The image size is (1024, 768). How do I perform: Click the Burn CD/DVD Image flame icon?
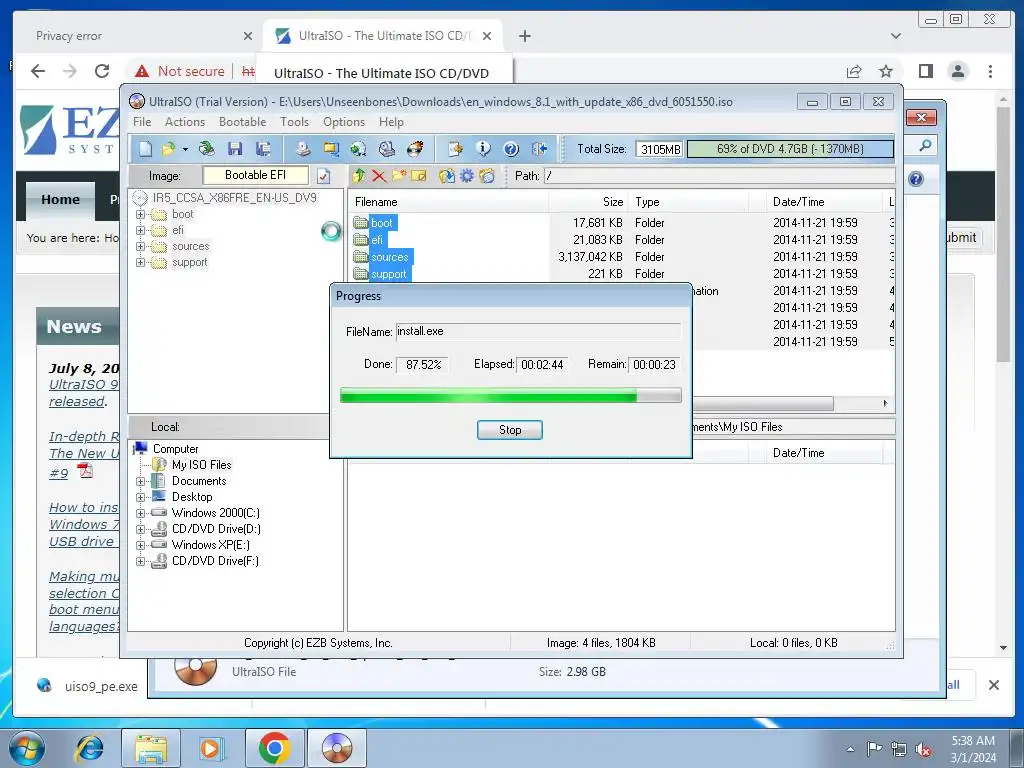click(x=415, y=149)
